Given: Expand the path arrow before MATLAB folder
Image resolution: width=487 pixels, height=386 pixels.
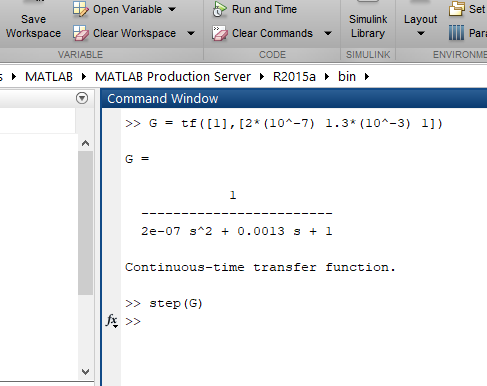Looking at the screenshot, I should click(x=14, y=77).
